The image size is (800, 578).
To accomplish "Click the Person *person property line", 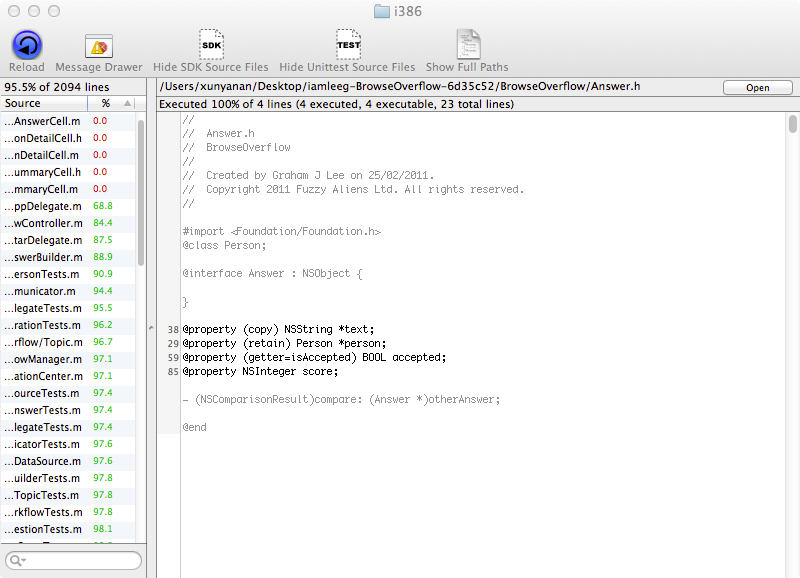I will (284, 343).
